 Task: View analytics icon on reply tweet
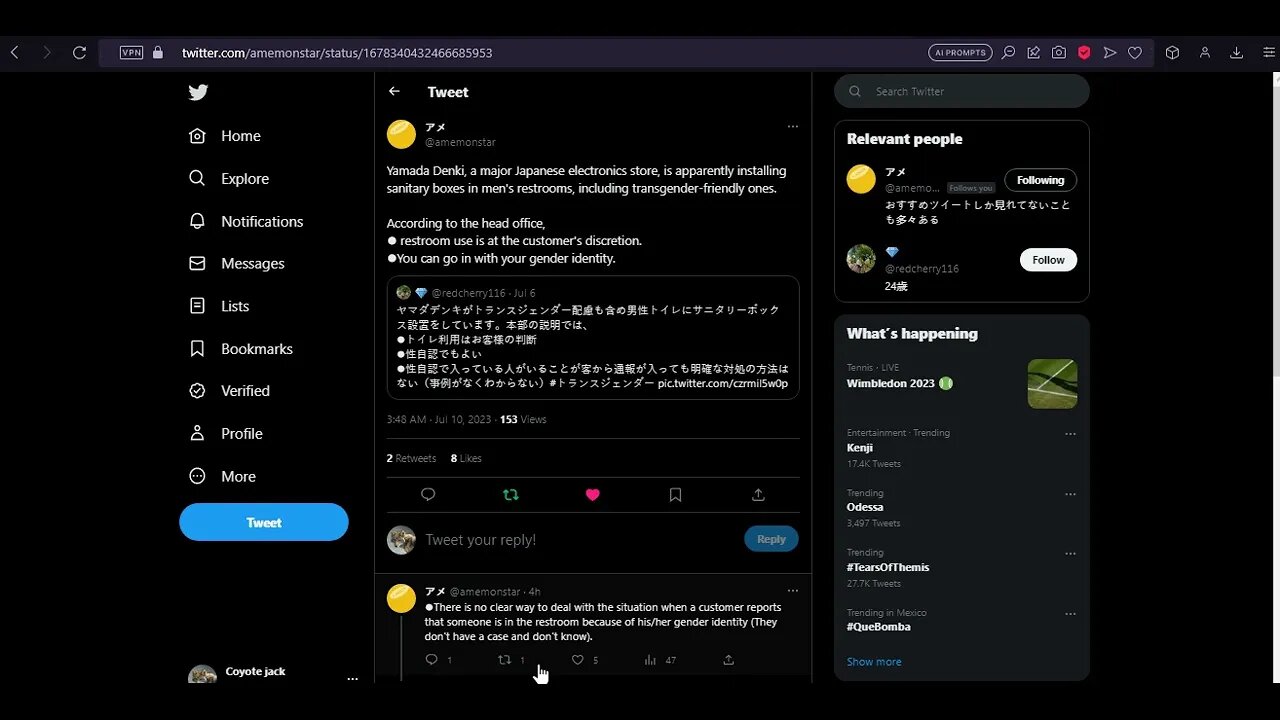tap(650, 660)
